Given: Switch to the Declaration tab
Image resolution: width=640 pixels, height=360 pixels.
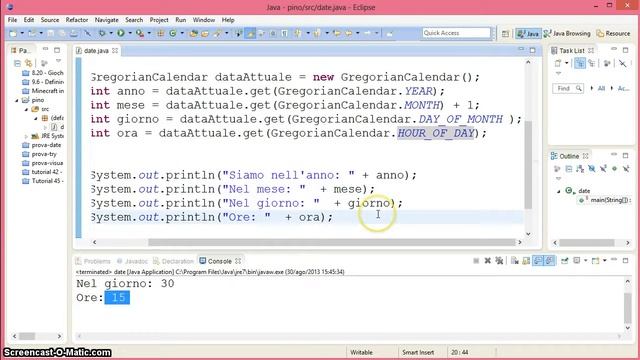Looking at the screenshot, I should pyautogui.click(x=173, y=261).
